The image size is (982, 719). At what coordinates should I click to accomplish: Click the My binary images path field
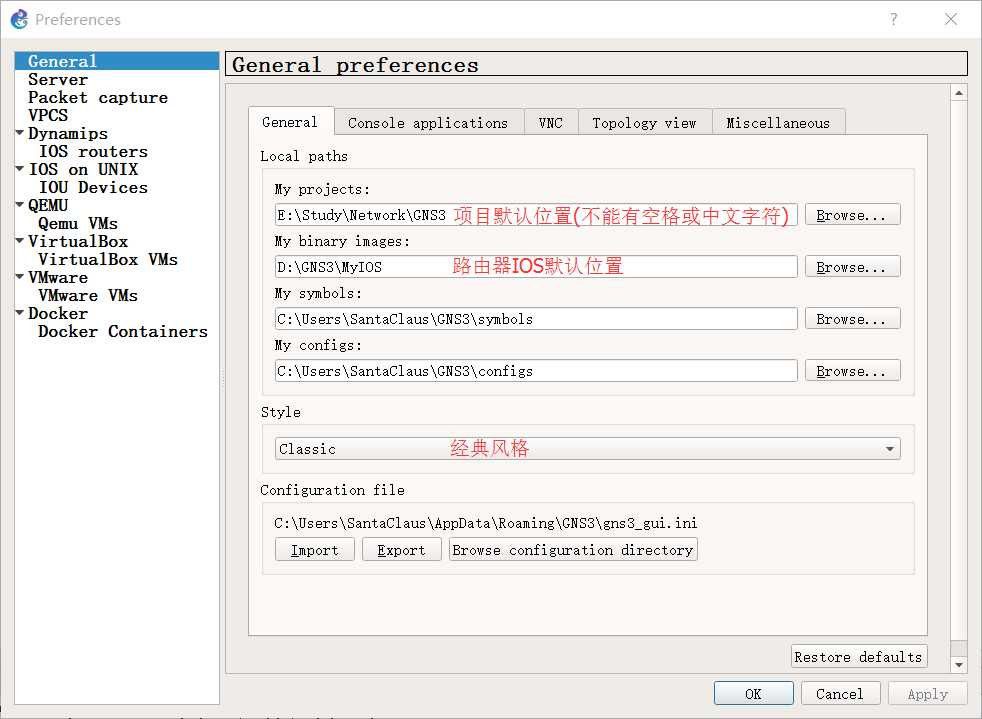(536, 267)
